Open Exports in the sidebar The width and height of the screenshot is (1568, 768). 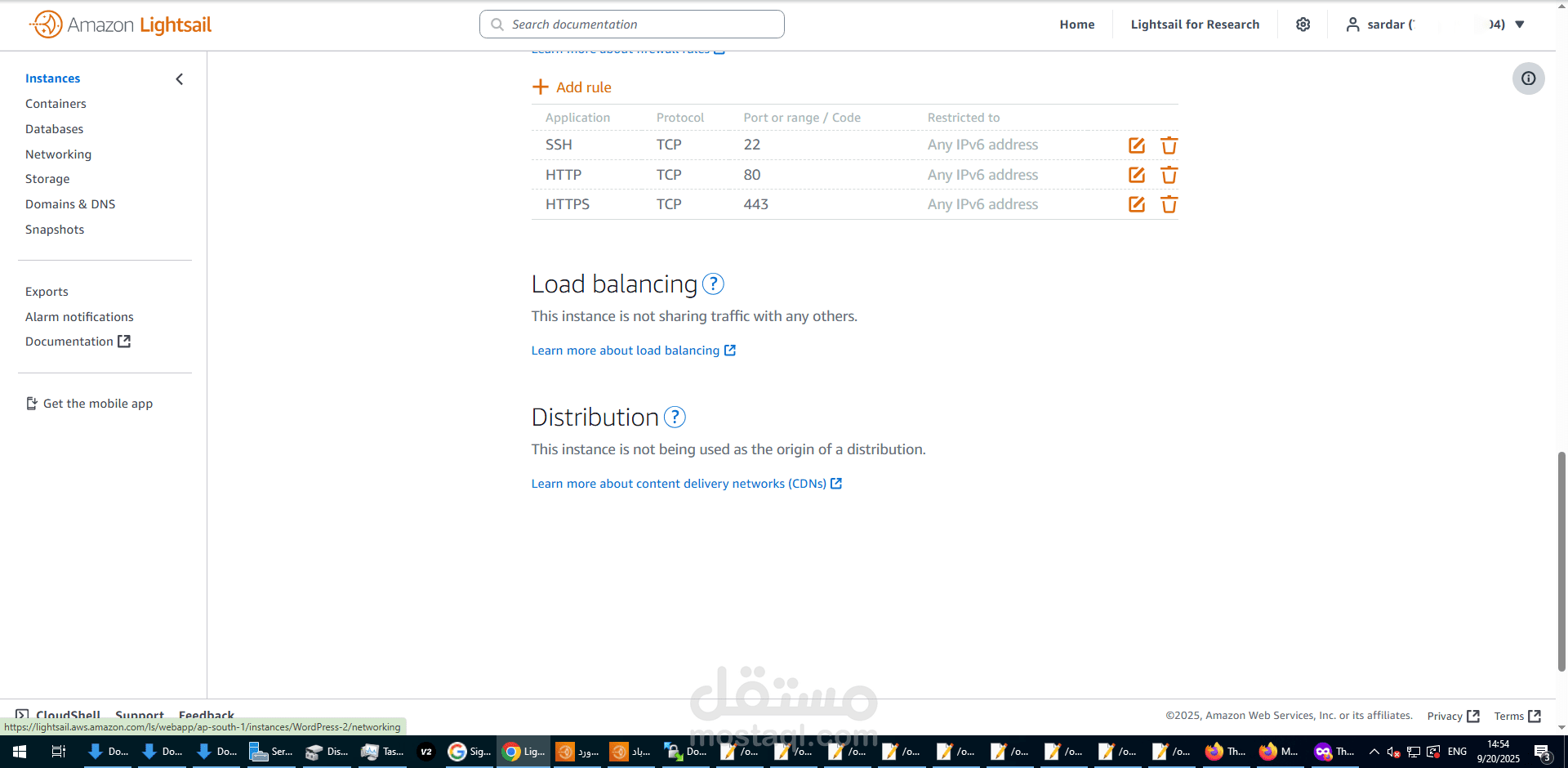(47, 292)
